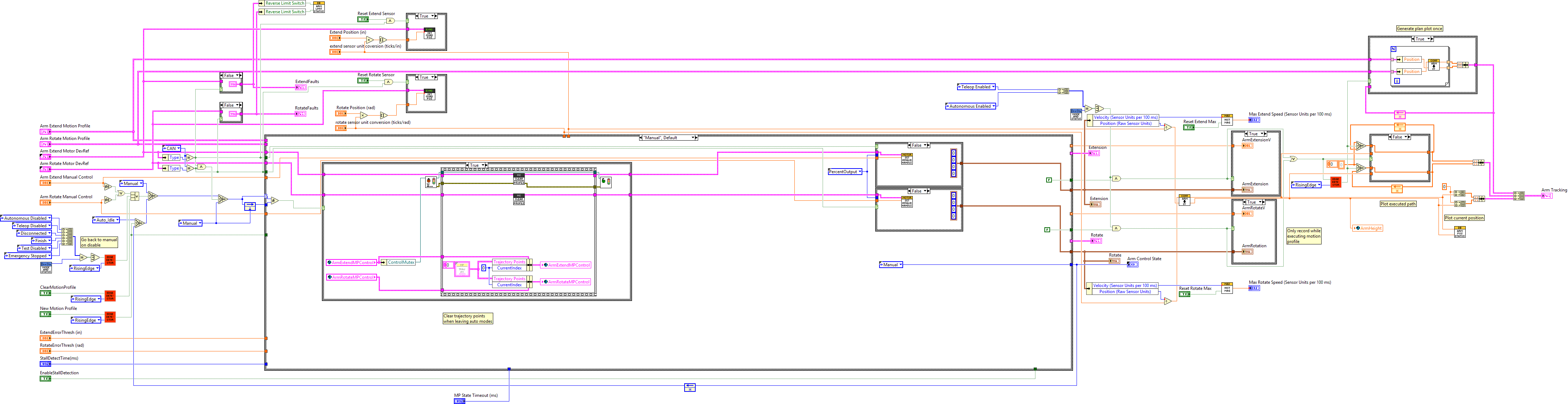
Task: Open the CONF ARM XY subVI icon
Action: (x=1434, y=65)
